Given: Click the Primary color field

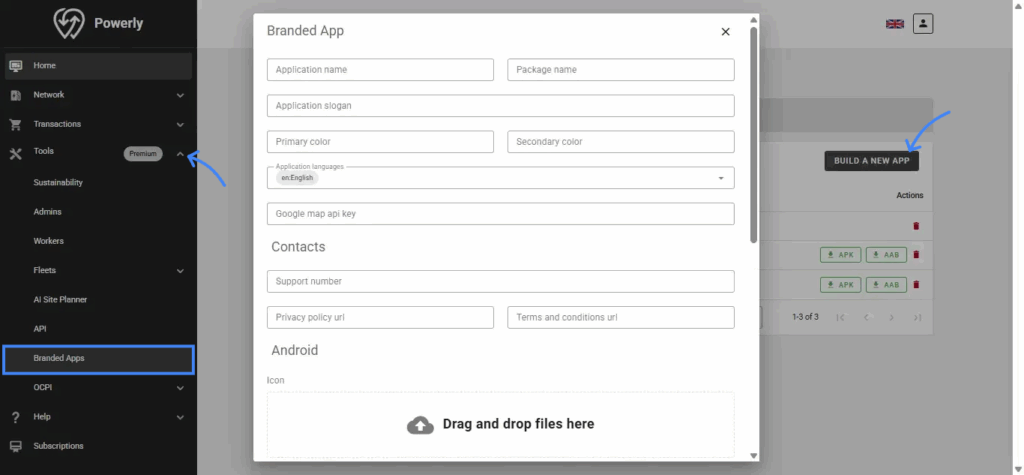Looking at the screenshot, I should tap(380, 142).
